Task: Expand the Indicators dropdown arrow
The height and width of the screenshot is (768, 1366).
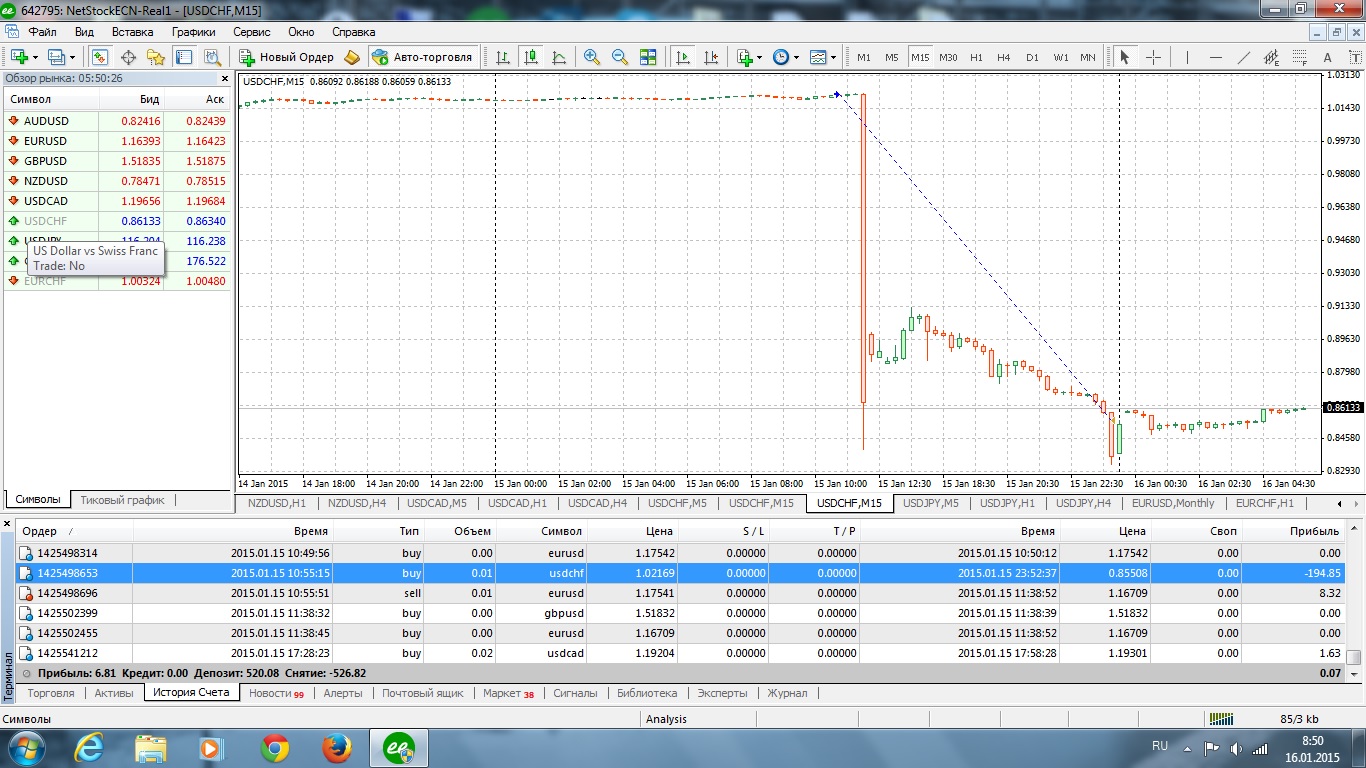Action: (760, 57)
